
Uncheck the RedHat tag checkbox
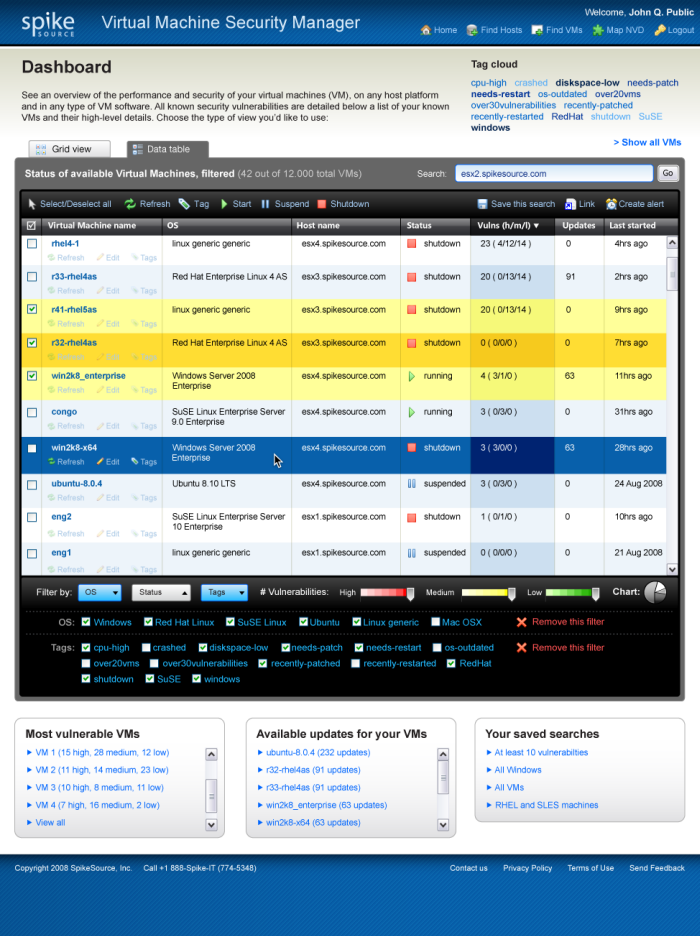pos(451,663)
